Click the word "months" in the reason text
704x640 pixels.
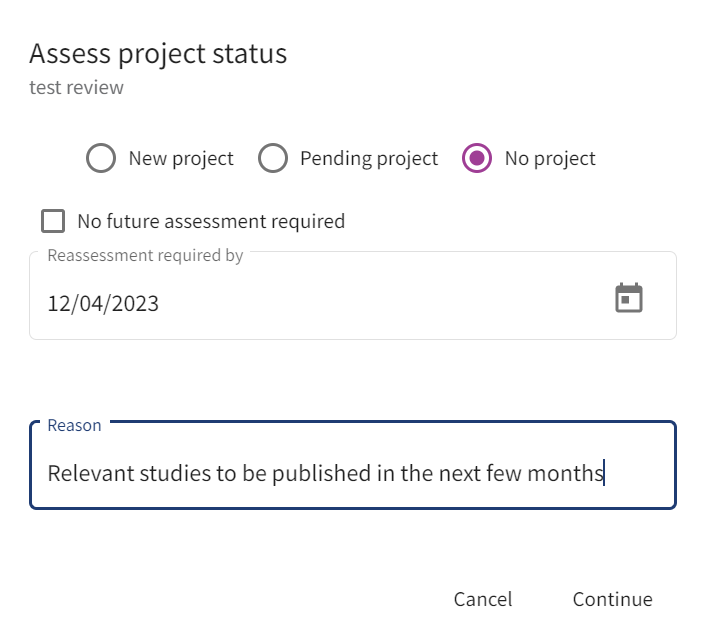[572, 473]
